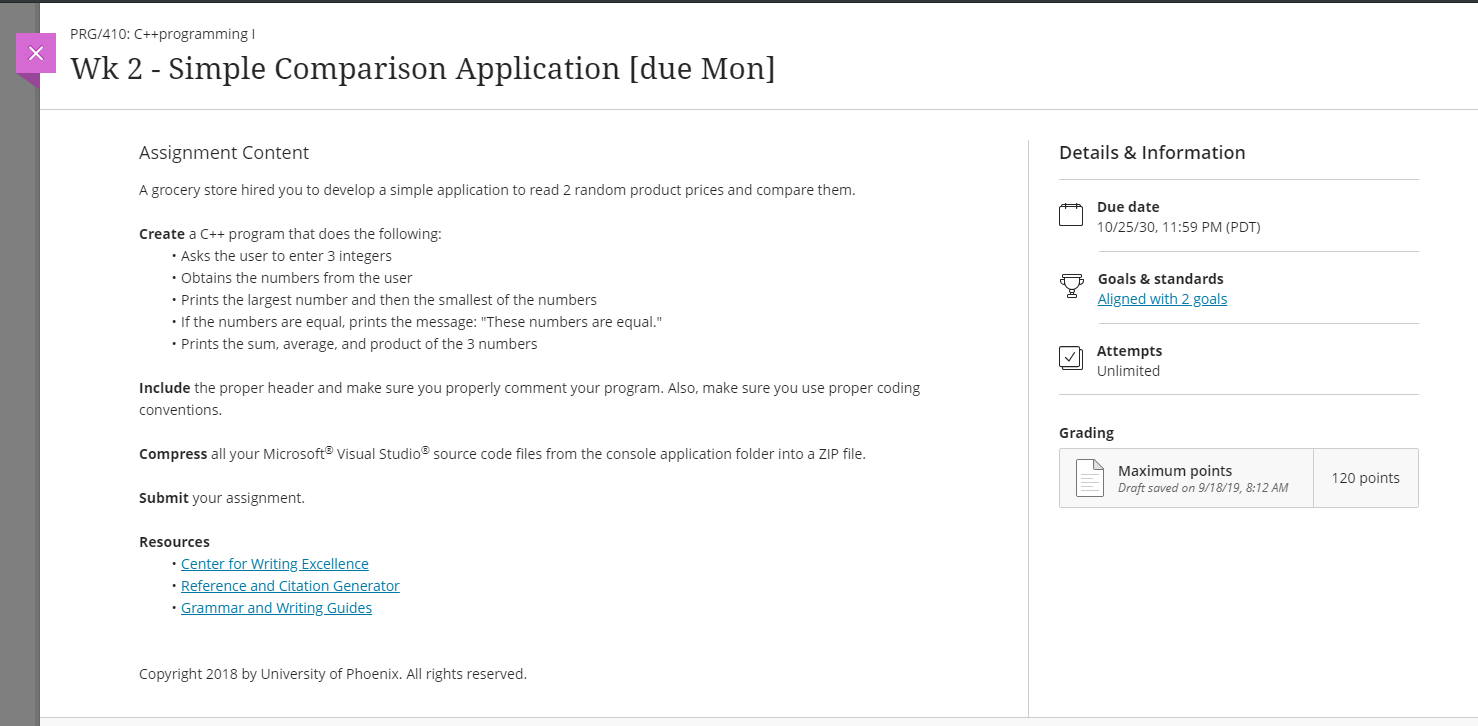Click the Unlimited attempts value
This screenshot has height=726, width=1478.
[x=1128, y=371]
